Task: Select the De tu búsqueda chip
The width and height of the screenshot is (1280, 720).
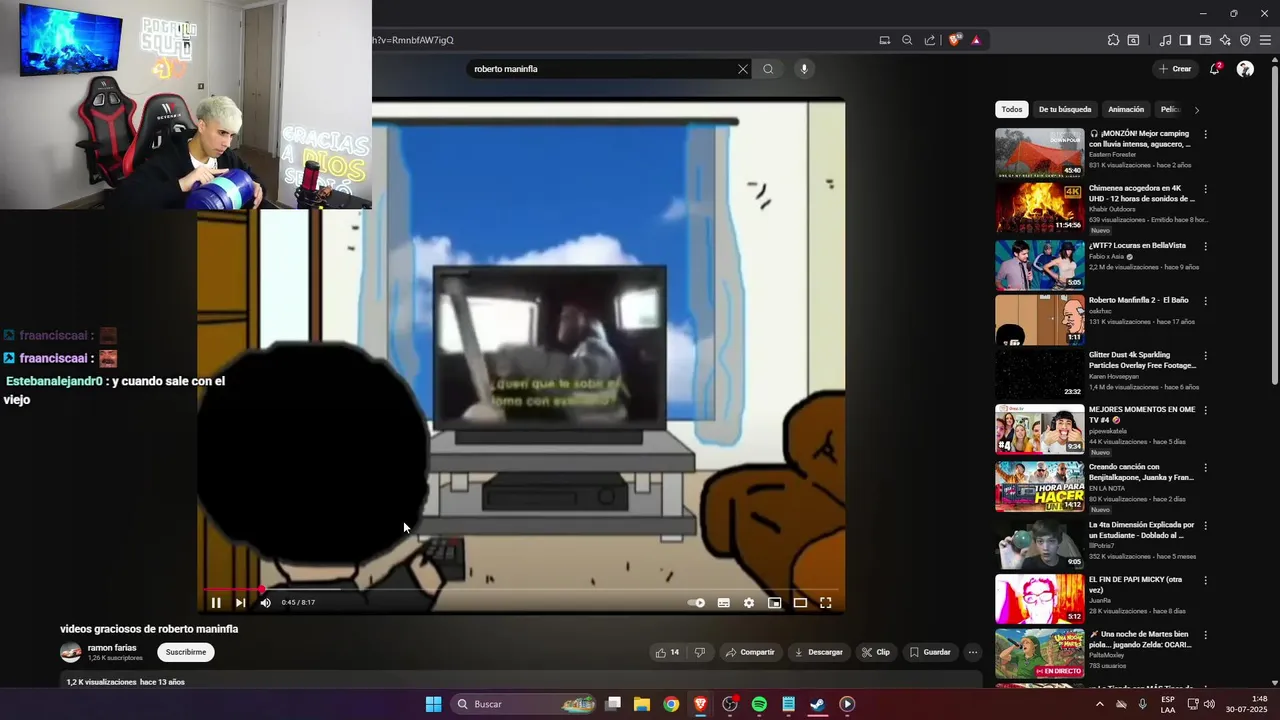Action: point(1065,110)
